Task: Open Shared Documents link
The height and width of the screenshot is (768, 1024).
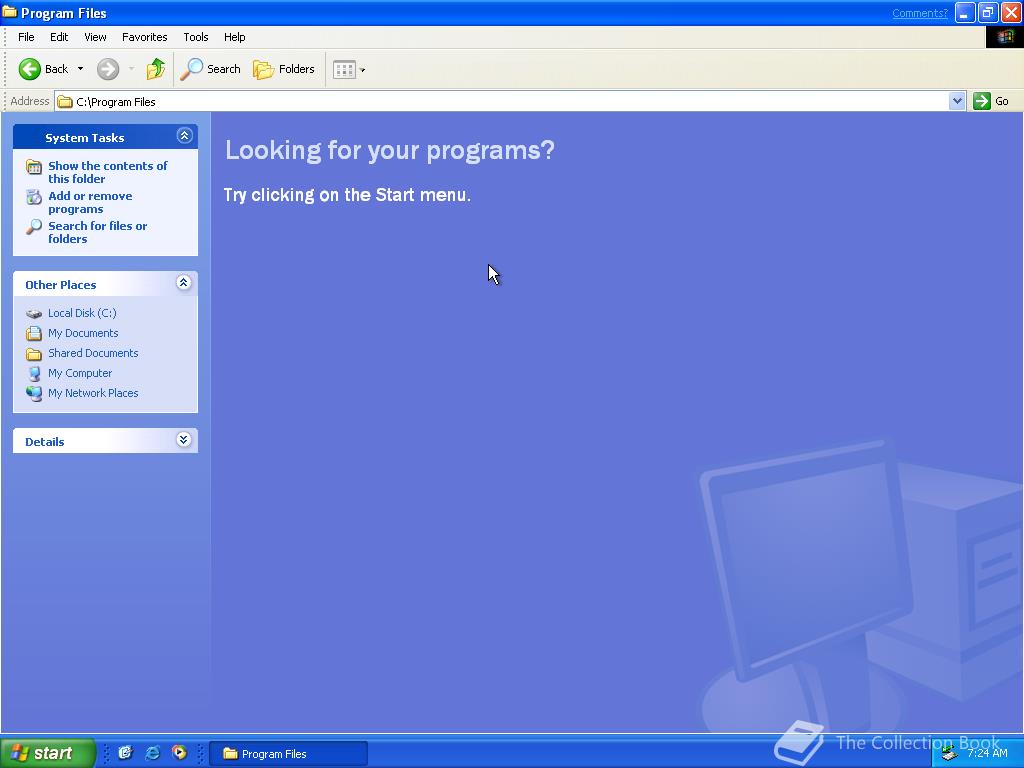Action: (x=93, y=353)
